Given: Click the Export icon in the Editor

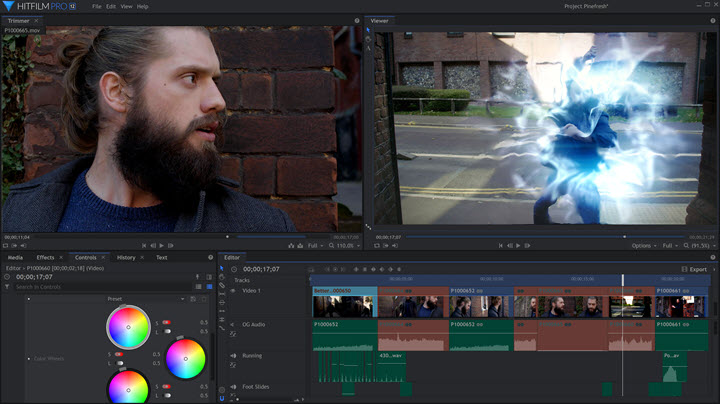Looking at the screenshot, I should (x=684, y=269).
